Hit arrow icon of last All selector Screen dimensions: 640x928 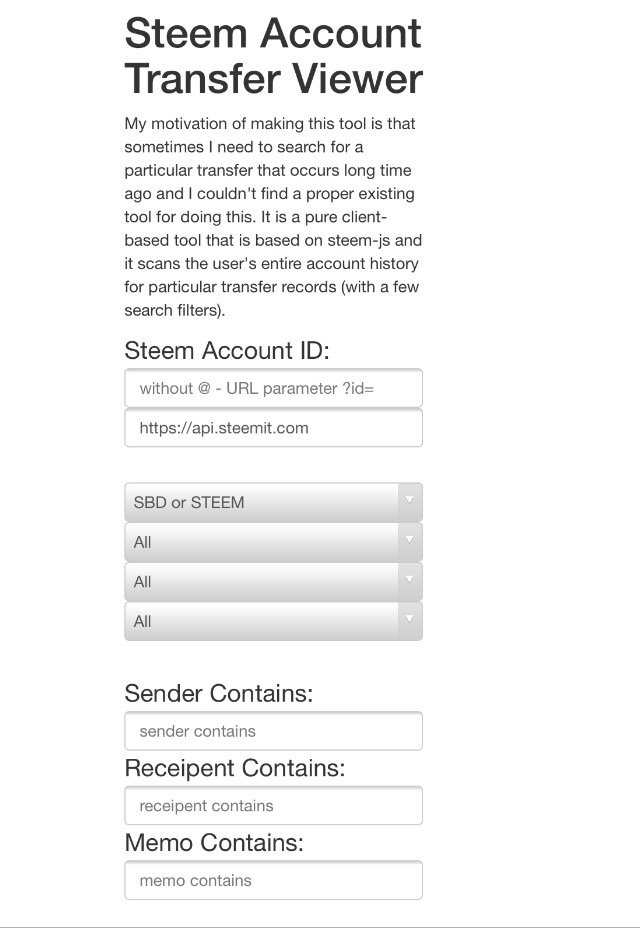point(409,619)
